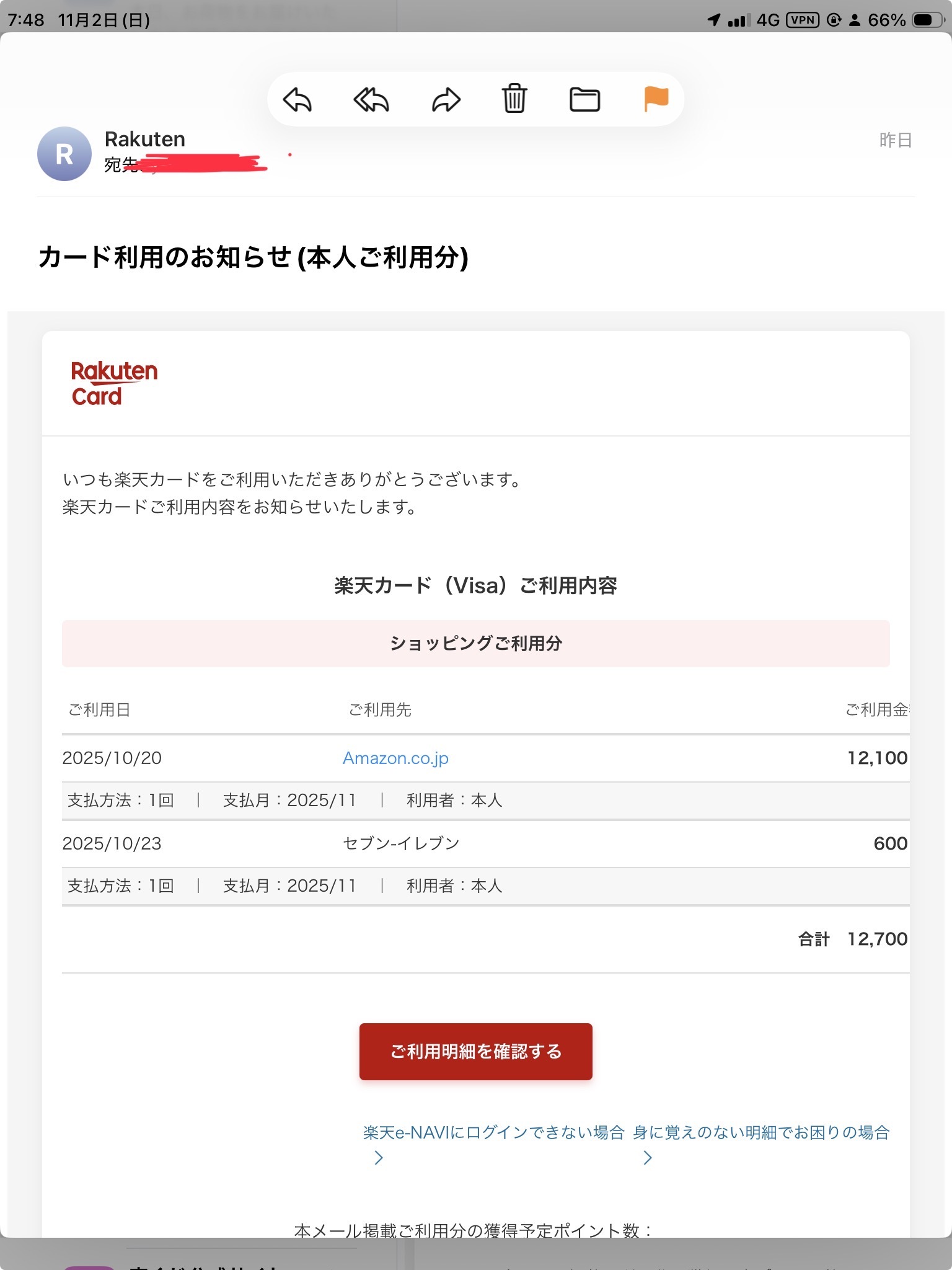Open the Amazon.co.jp merchant link

click(395, 758)
